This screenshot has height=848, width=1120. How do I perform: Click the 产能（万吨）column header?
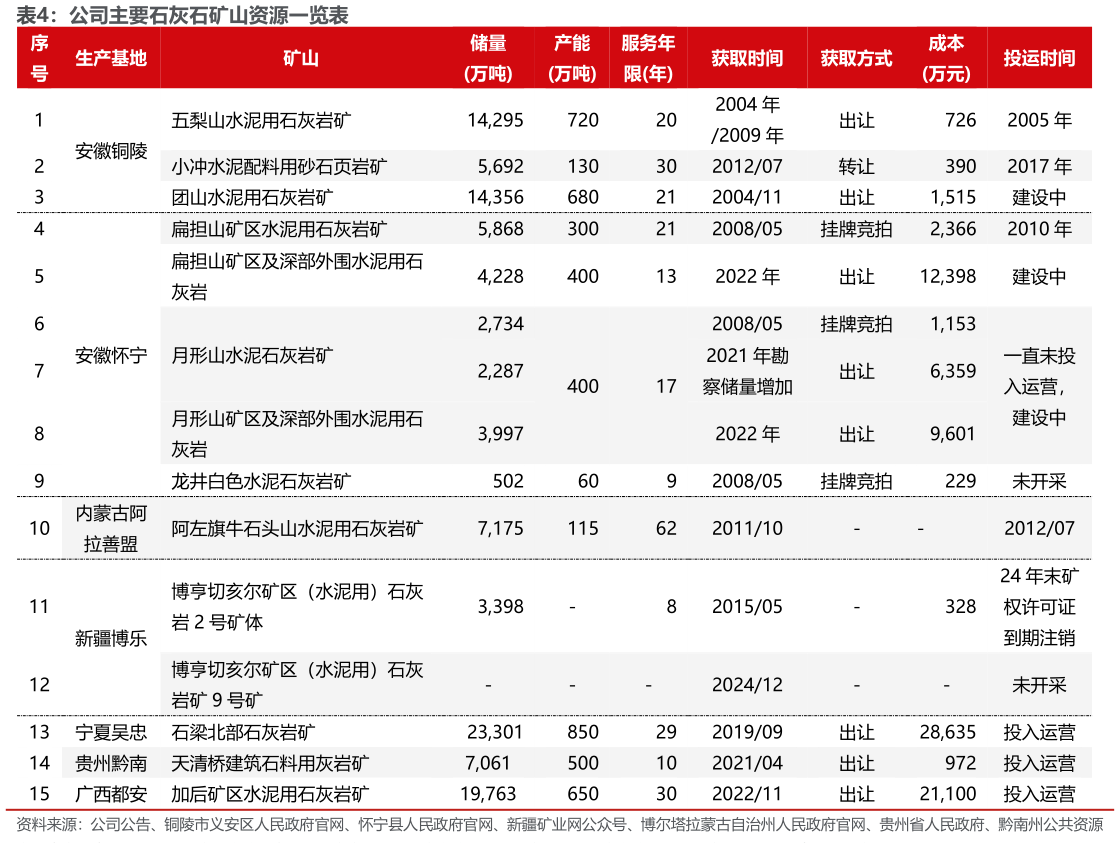point(572,58)
